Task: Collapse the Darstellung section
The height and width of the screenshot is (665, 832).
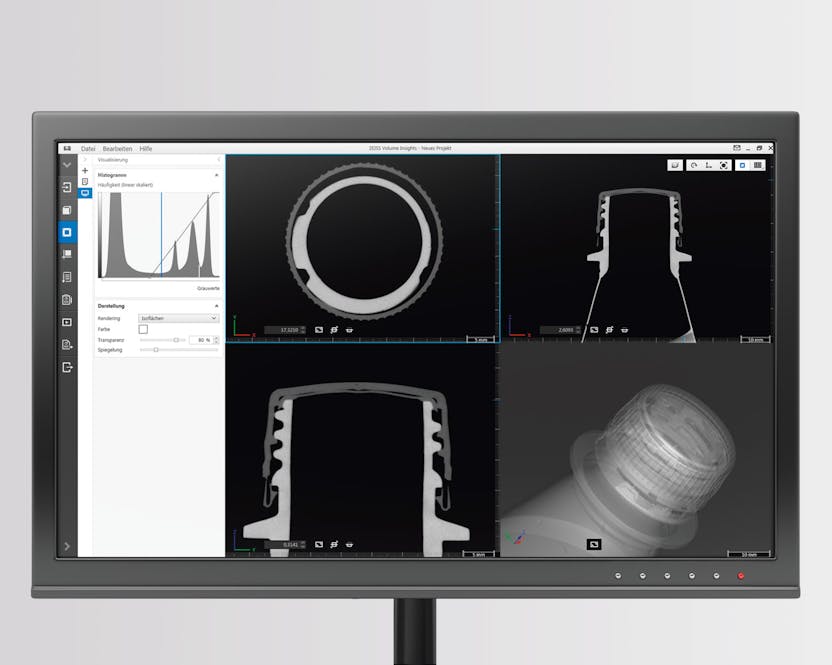Action: coord(217,306)
